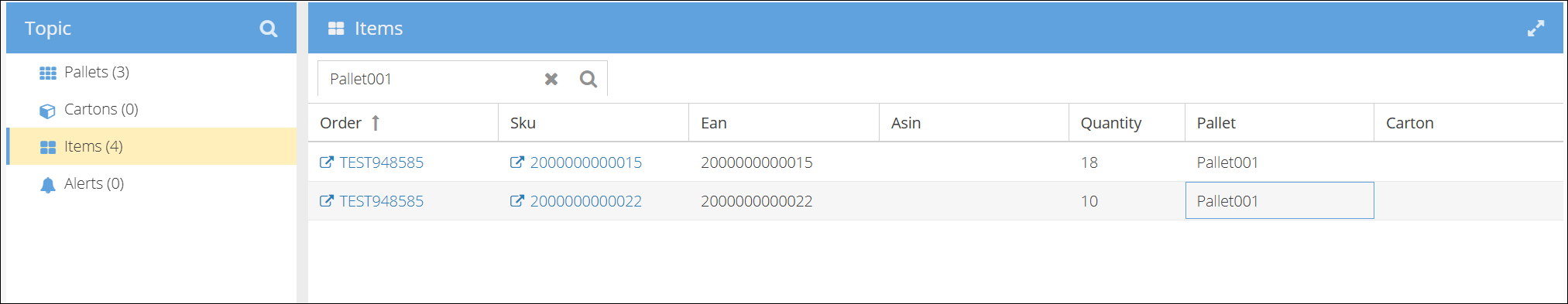The height and width of the screenshot is (304, 1568).
Task: Click the Items header grid icon
Action: 336,29
